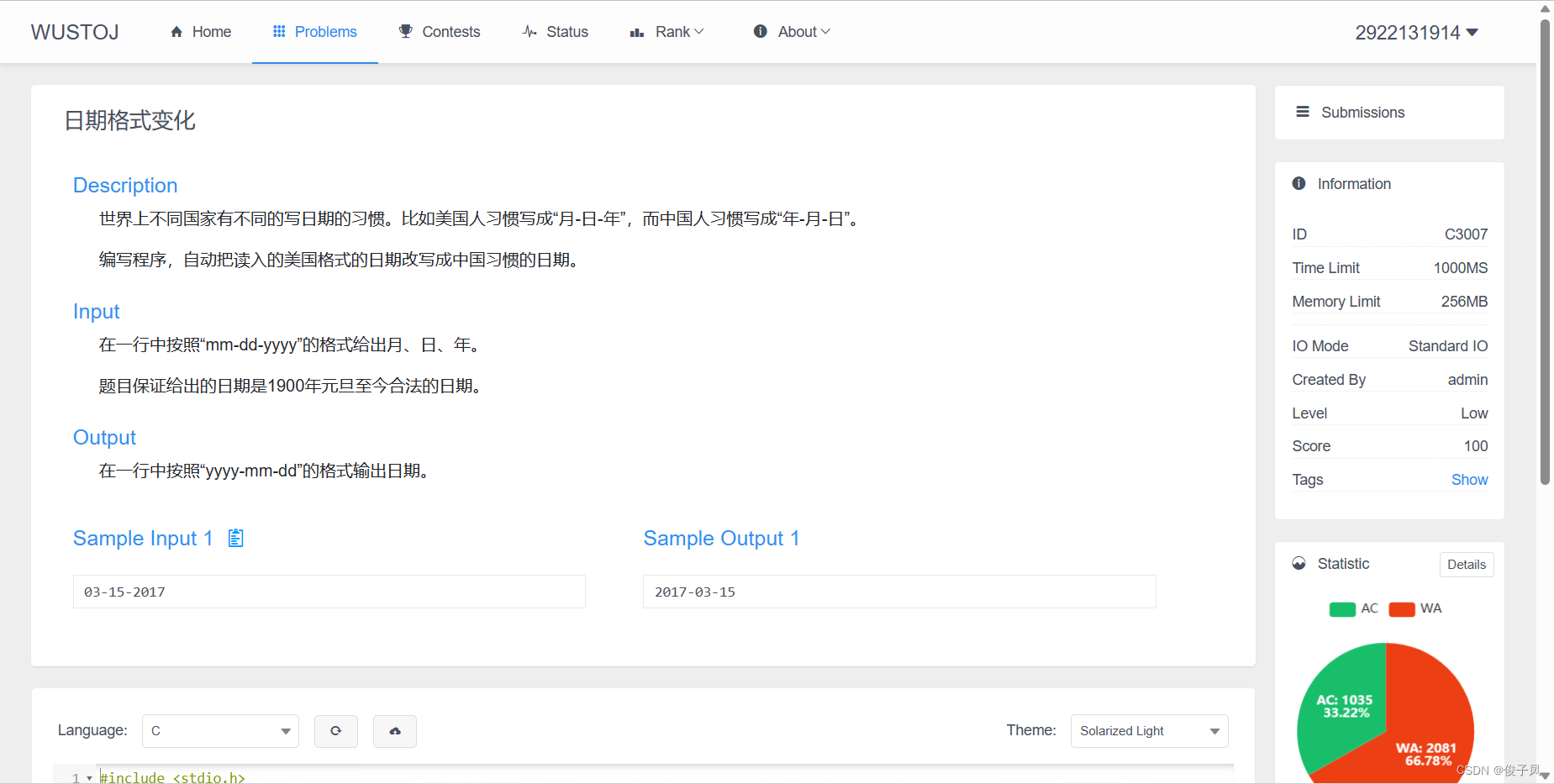Click the Status pulse icon
The width and height of the screenshot is (1554, 784).
click(529, 32)
